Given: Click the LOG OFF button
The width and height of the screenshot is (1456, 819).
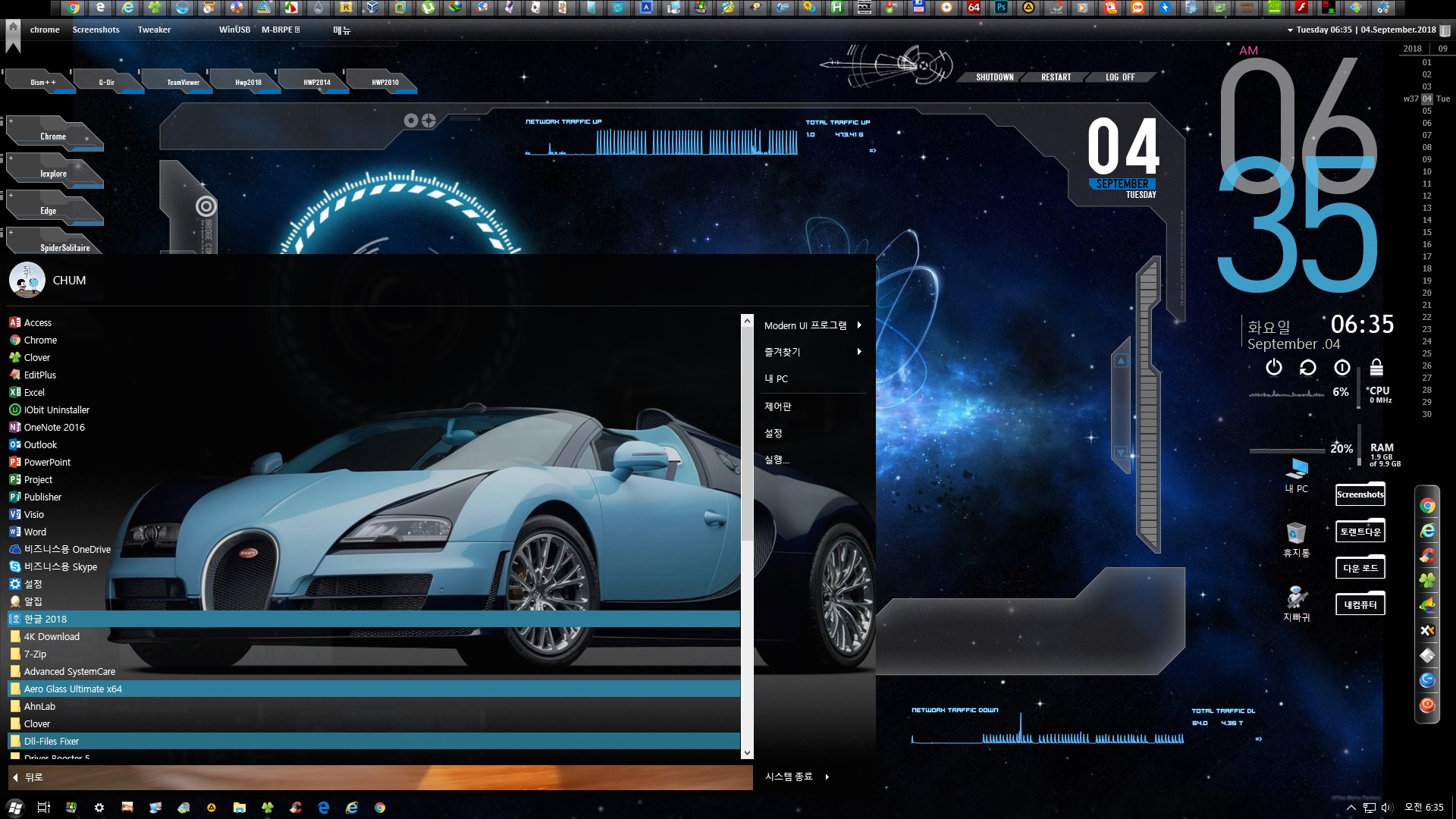Looking at the screenshot, I should pyautogui.click(x=1120, y=77).
